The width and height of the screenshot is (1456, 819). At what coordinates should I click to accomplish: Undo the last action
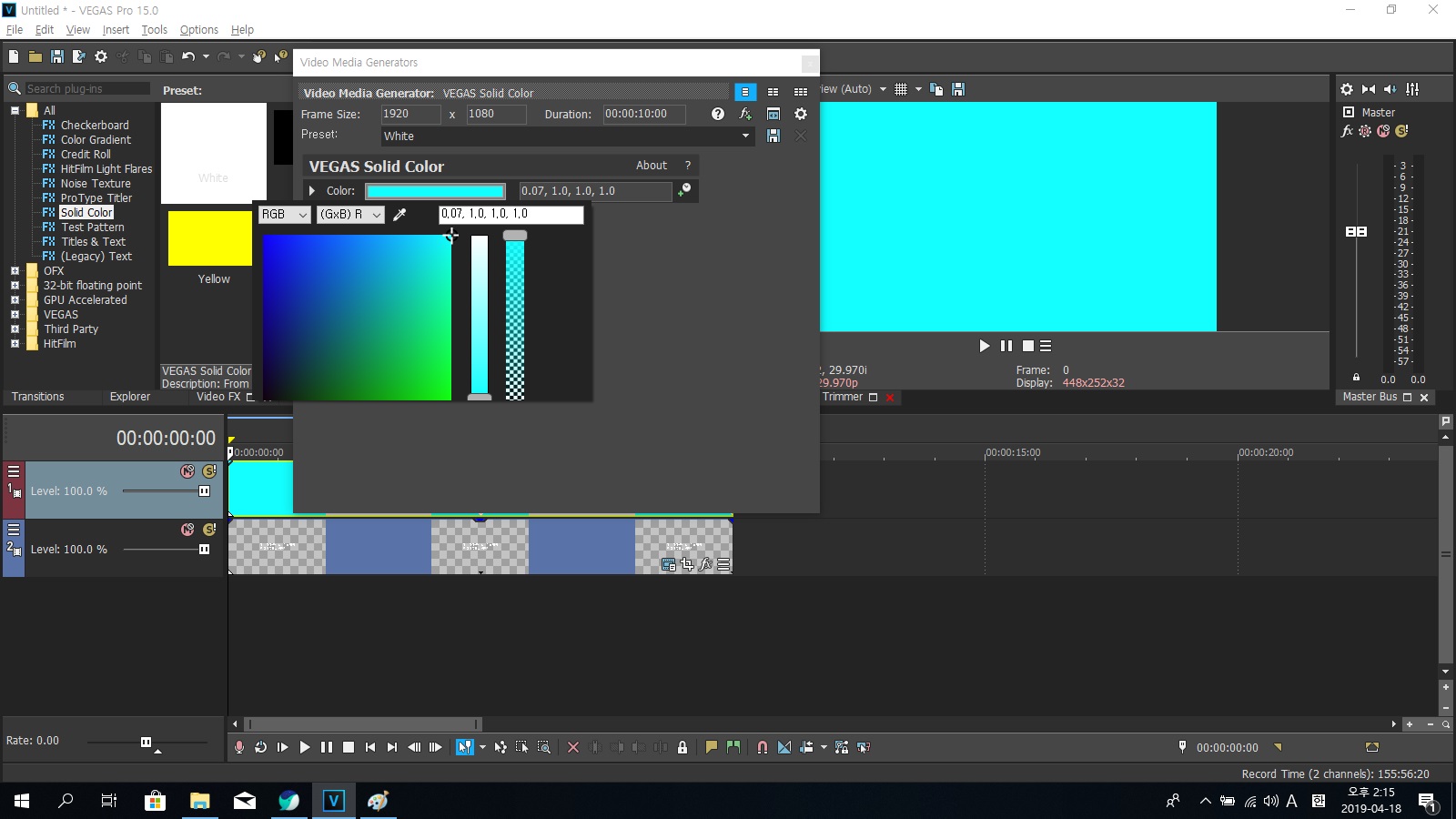[188, 56]
